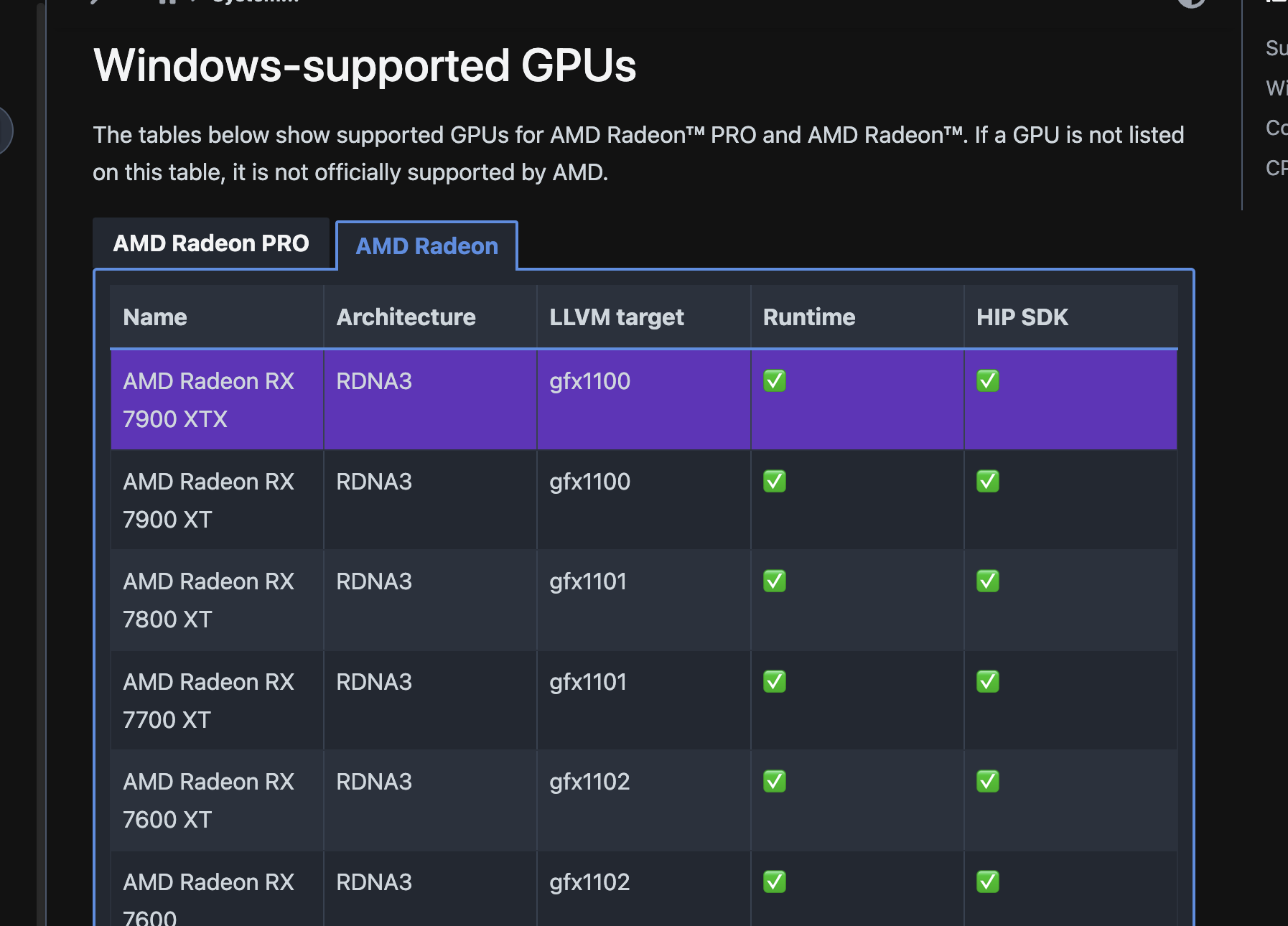Click gfx1102 in the RX 7600 XT row
Image resolution: width=1288 pixels, height=926 pixels.
click(589, 782)
